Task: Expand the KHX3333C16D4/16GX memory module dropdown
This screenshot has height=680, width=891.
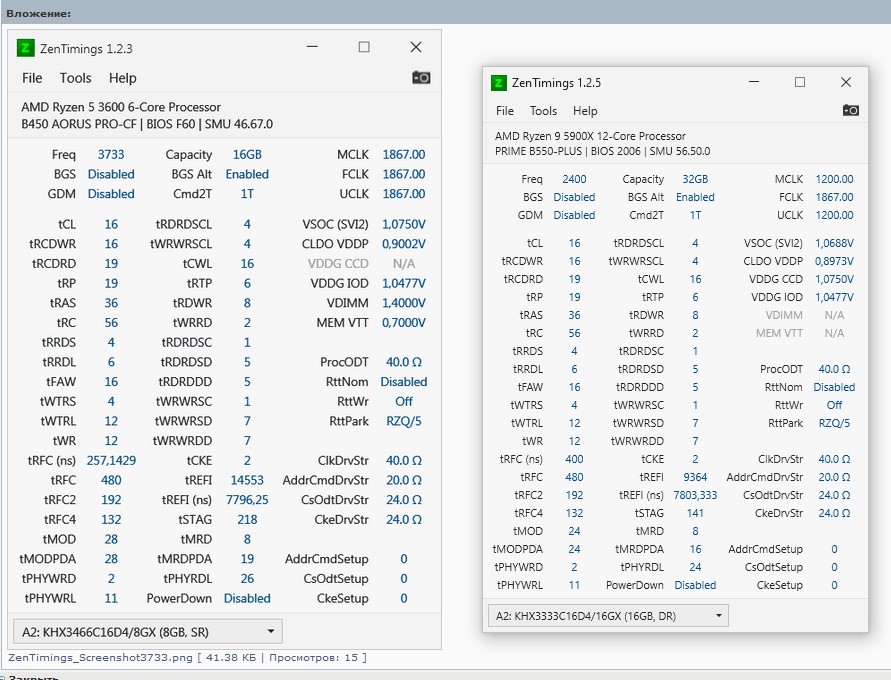Action: tap(608, 616)
